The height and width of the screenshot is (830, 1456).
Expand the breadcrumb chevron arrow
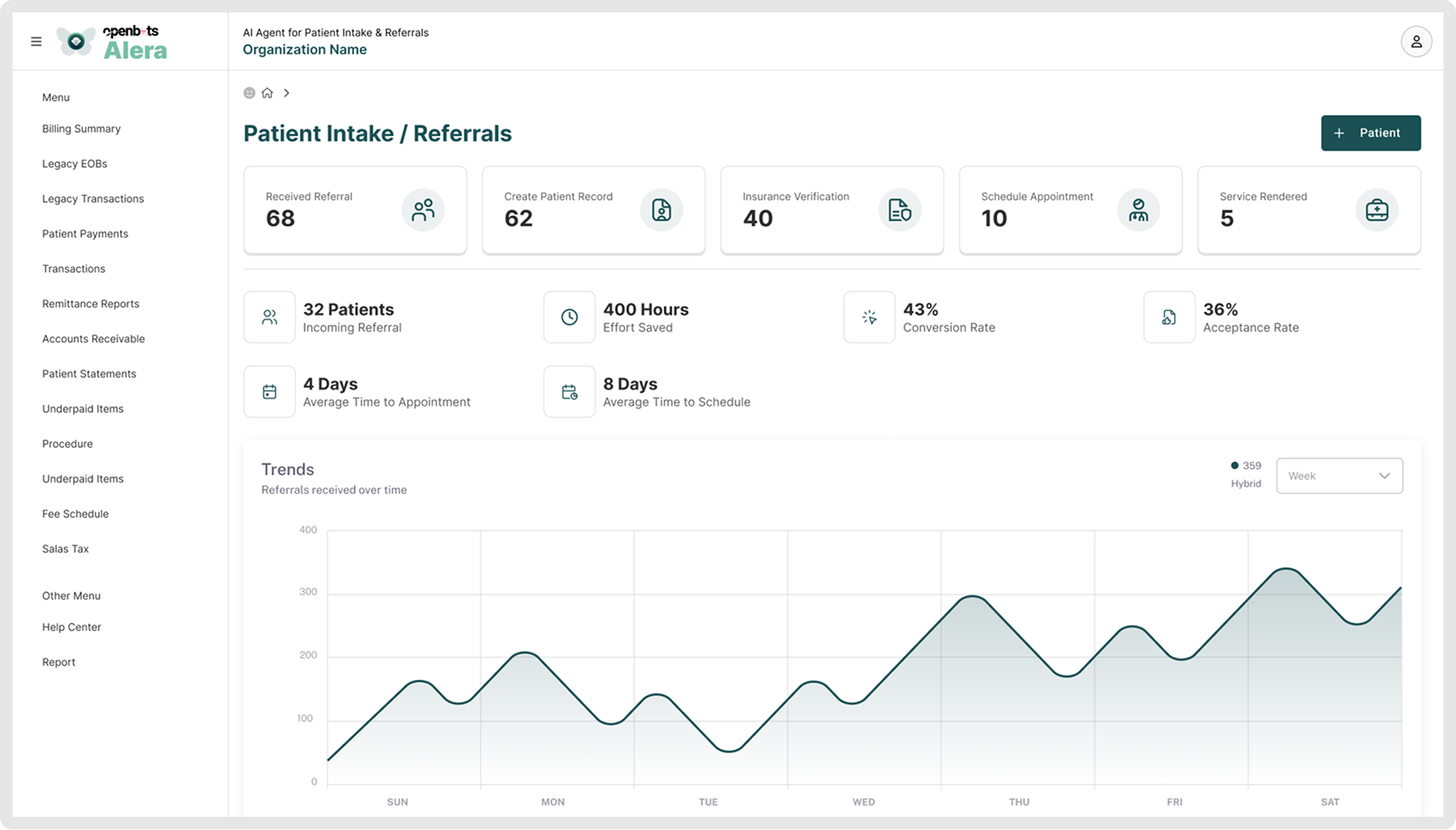pos(287,93)
